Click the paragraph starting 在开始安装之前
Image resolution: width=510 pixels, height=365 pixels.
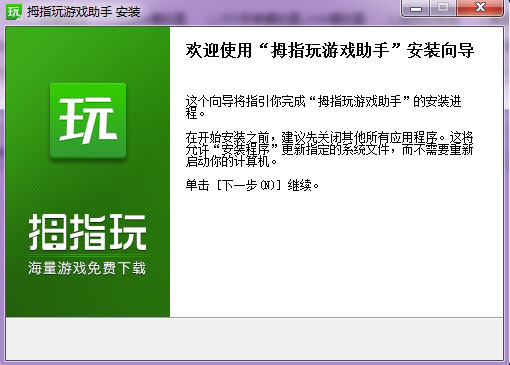tap(329, 149)
